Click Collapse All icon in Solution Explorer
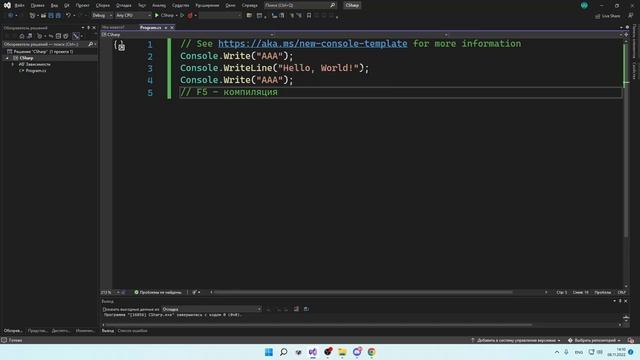Image resolution: width=640 pixels, height=360 pixels. pyautogui.click(x=58, y=36)
